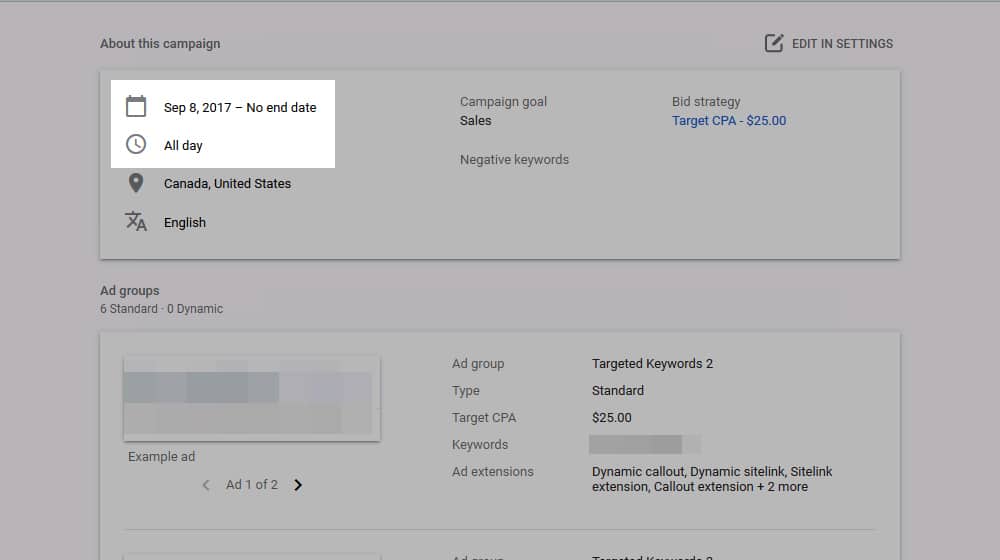Click the blurred Keywords value

tap(645, 444)
